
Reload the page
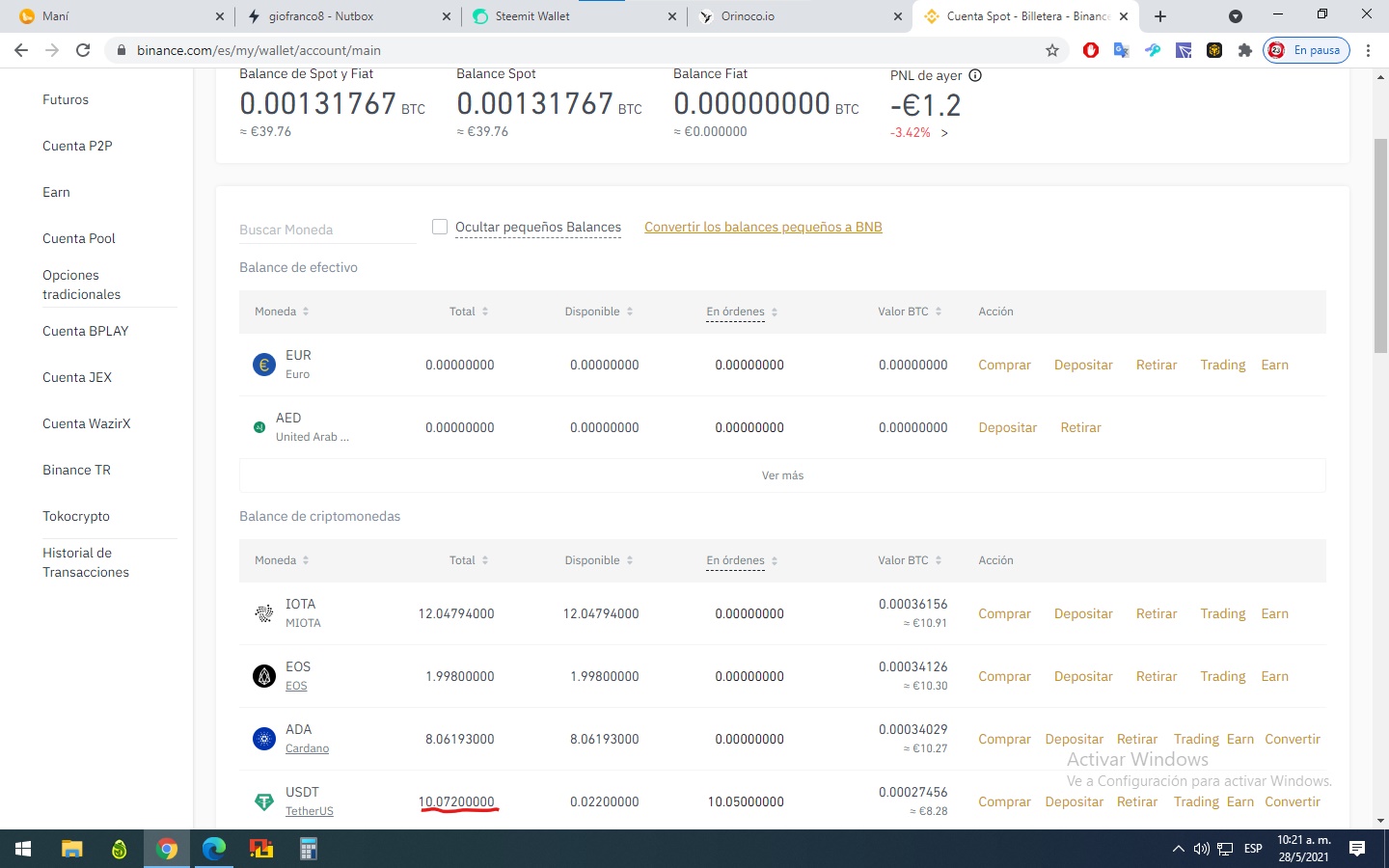coord(83,50)
